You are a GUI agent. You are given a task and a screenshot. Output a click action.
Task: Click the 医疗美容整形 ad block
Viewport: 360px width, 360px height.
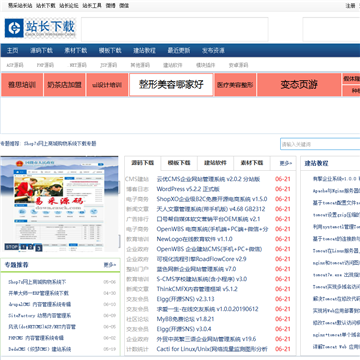point(235,85)
